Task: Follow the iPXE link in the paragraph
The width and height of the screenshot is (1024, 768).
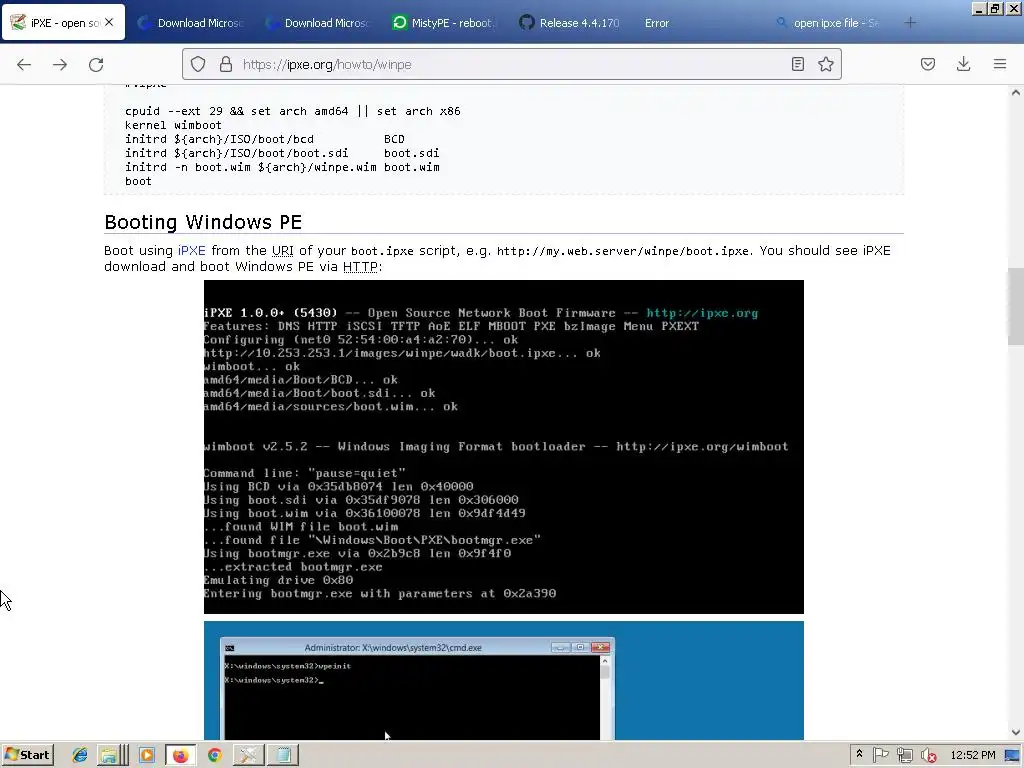Action: 191,251
